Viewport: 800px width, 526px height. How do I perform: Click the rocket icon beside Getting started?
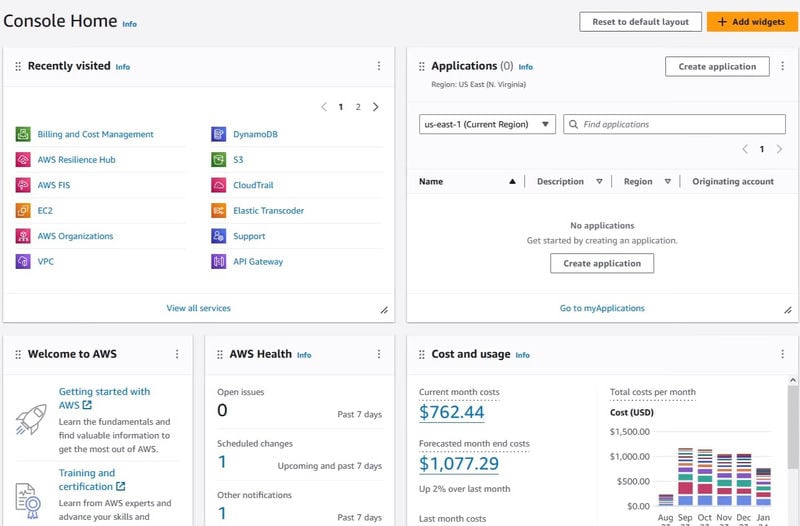[x=31, y=420]
